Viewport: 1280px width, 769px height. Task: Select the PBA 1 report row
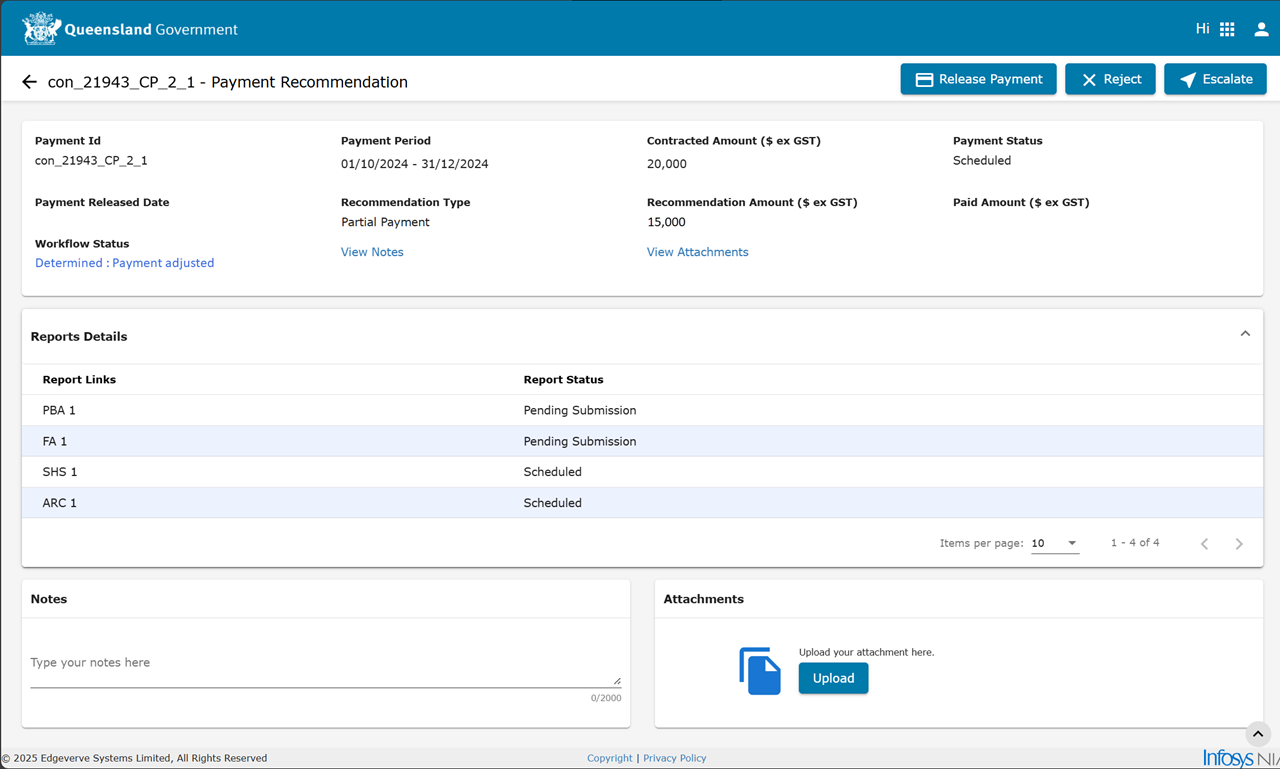click(642, 410)
